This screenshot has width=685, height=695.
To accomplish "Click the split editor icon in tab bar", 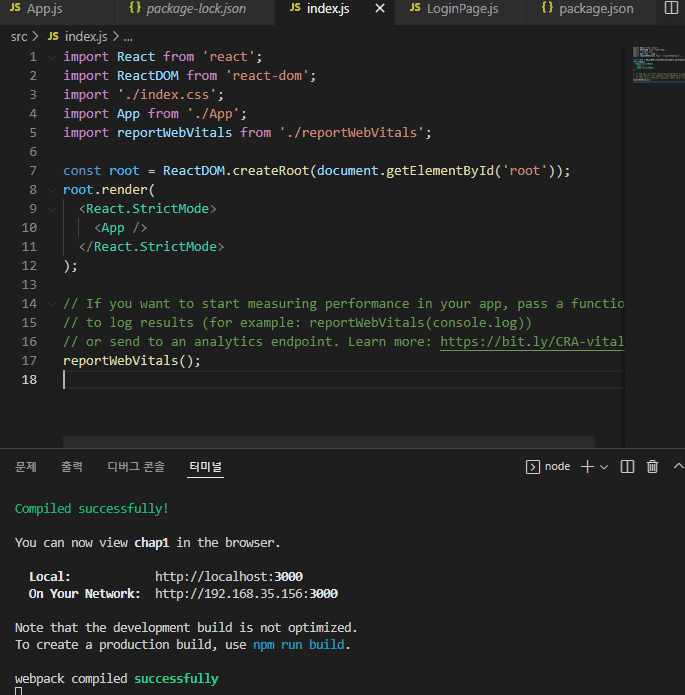I will (x=670, y=9).
